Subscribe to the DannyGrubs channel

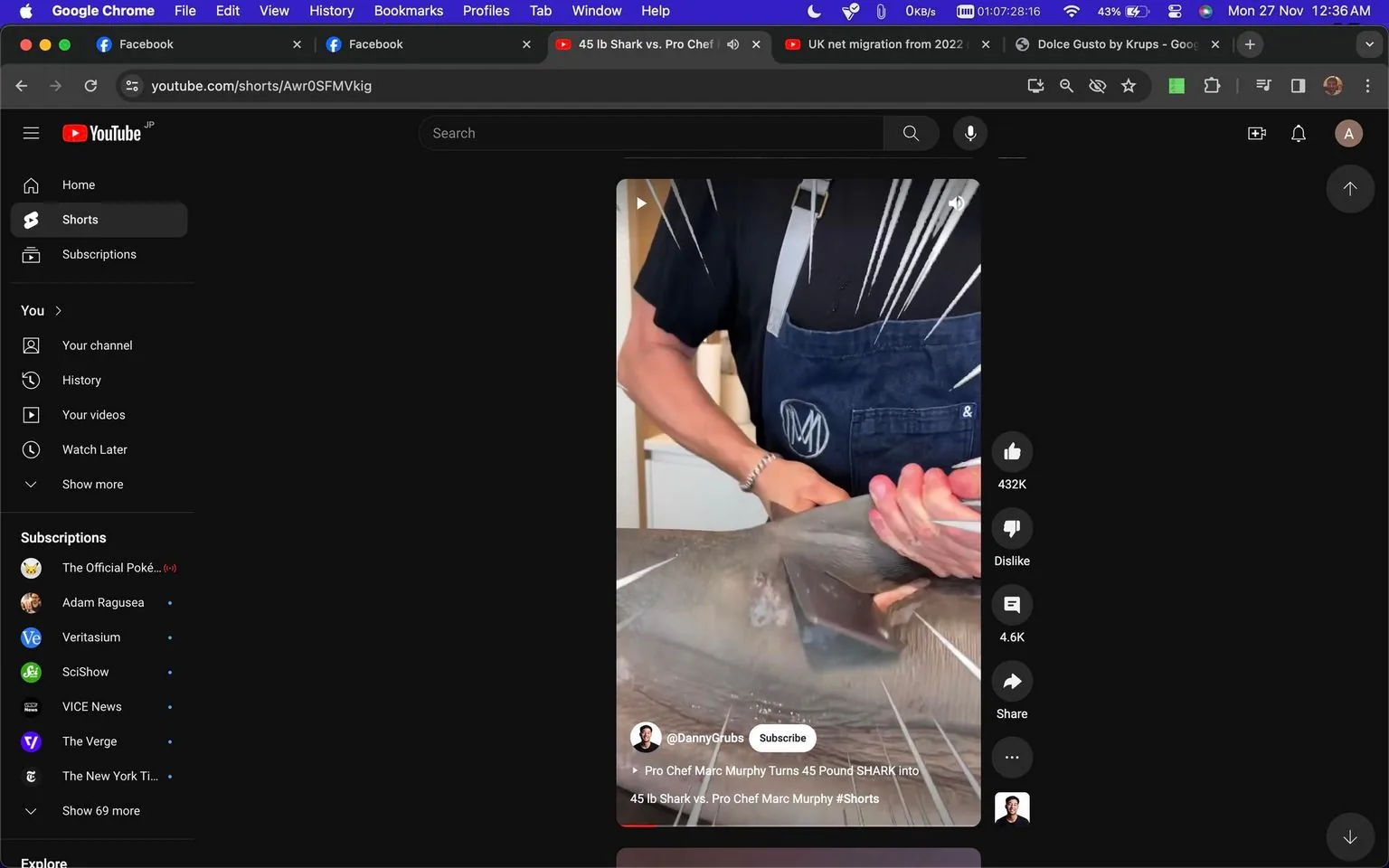click(x=781, y=738)
